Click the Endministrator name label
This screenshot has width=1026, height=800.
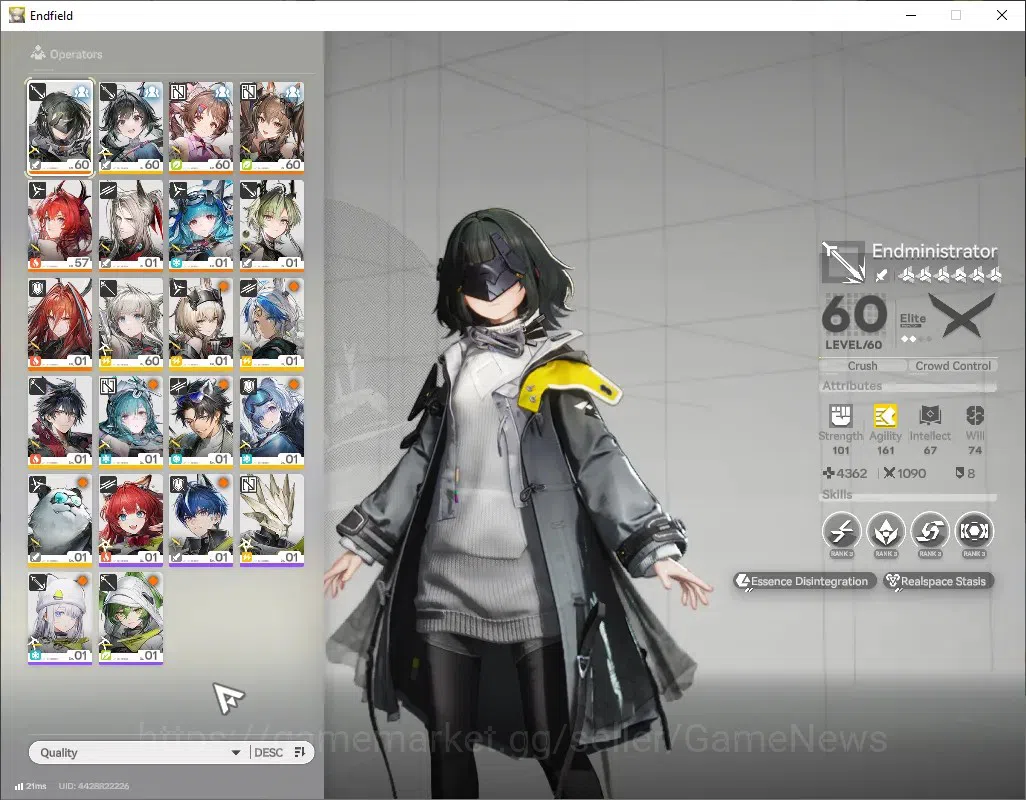coord(934,251)
